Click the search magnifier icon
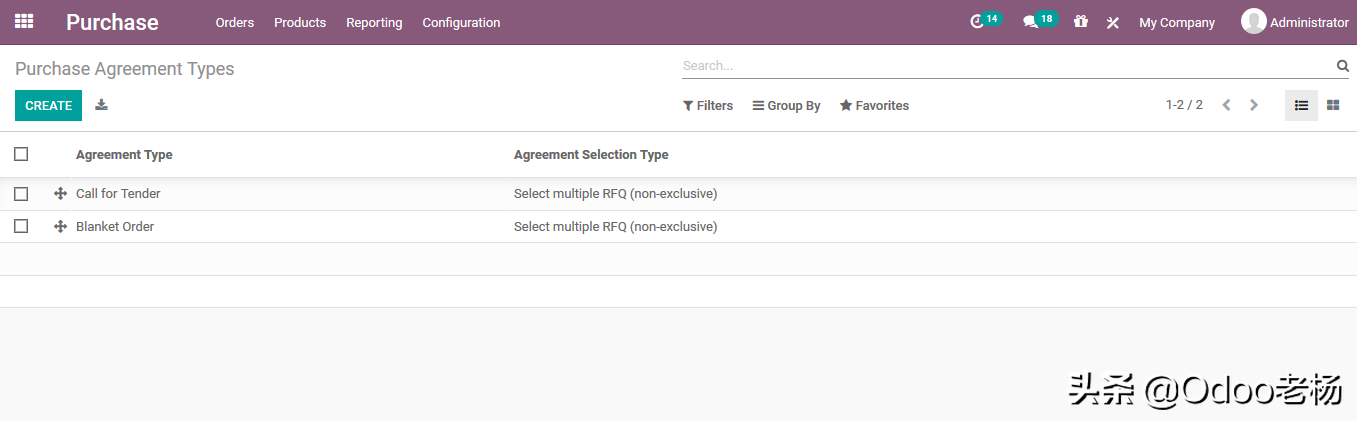The width and height of the screenshot is (1357, 421). click(1342, 66)
